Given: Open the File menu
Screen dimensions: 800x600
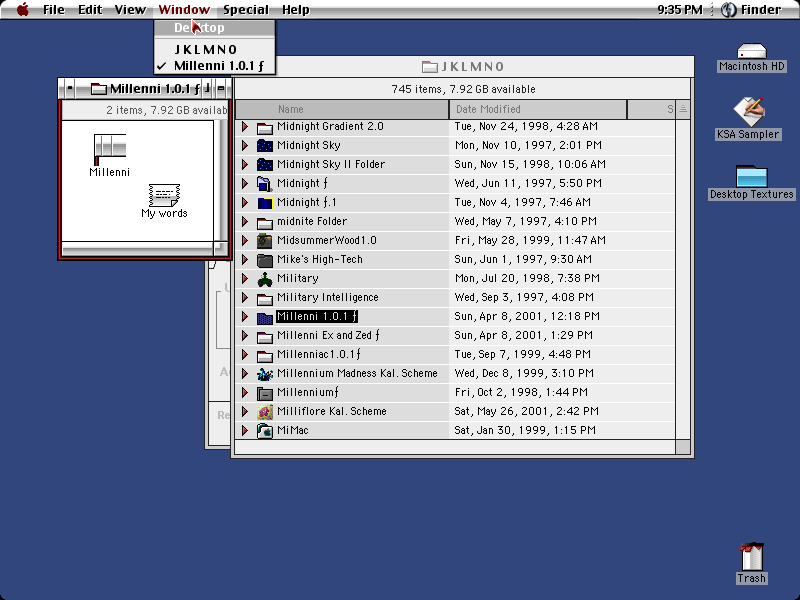Looking at the screenshot, I should [x=54, y=9].
